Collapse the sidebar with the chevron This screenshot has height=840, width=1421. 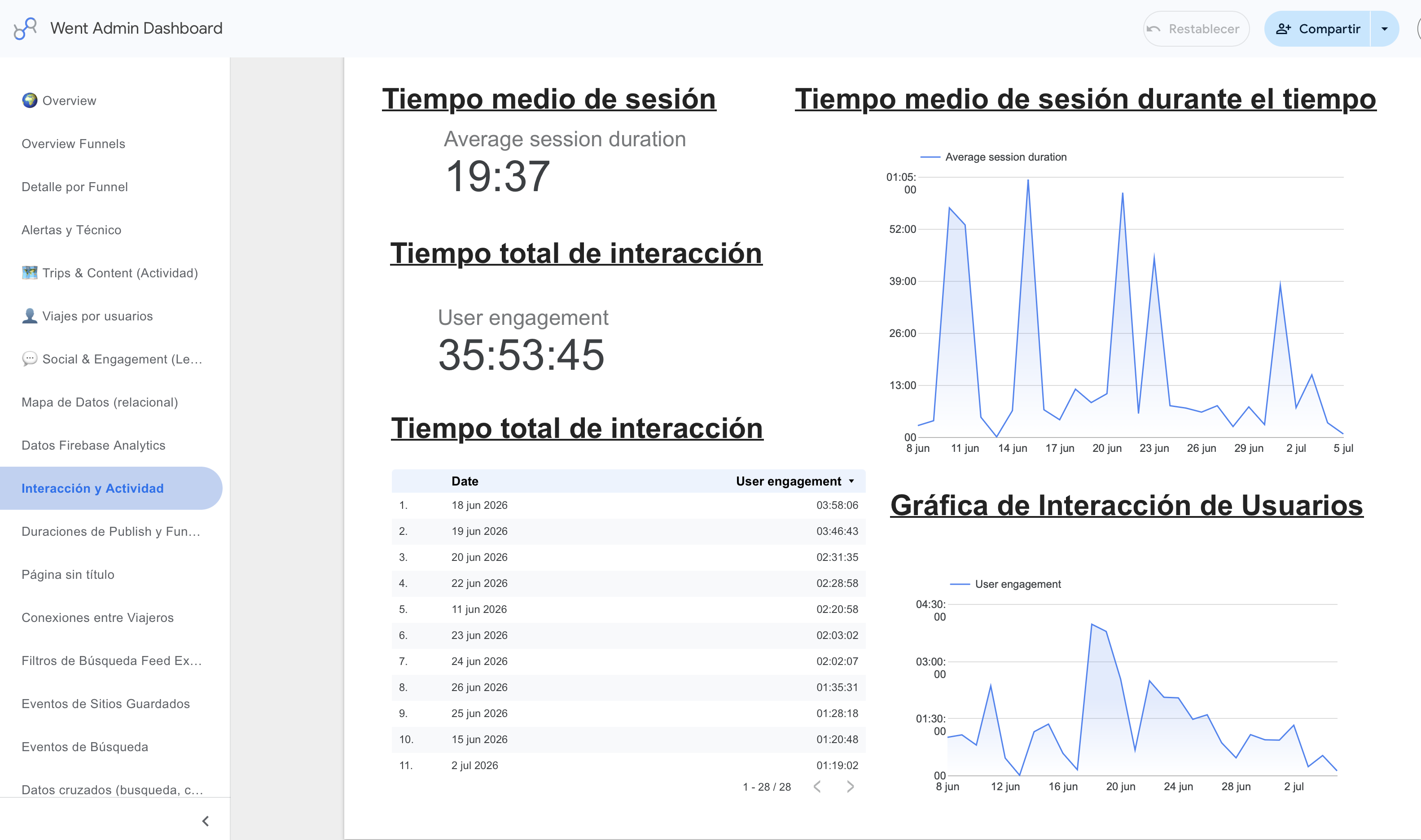pyautogui.click(x=206, y=821)
